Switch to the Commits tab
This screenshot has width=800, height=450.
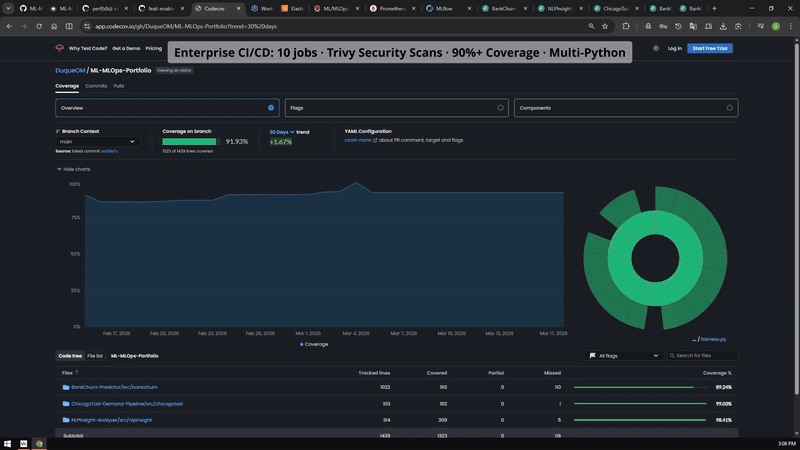pyautogui.click(x=96, y=86)
